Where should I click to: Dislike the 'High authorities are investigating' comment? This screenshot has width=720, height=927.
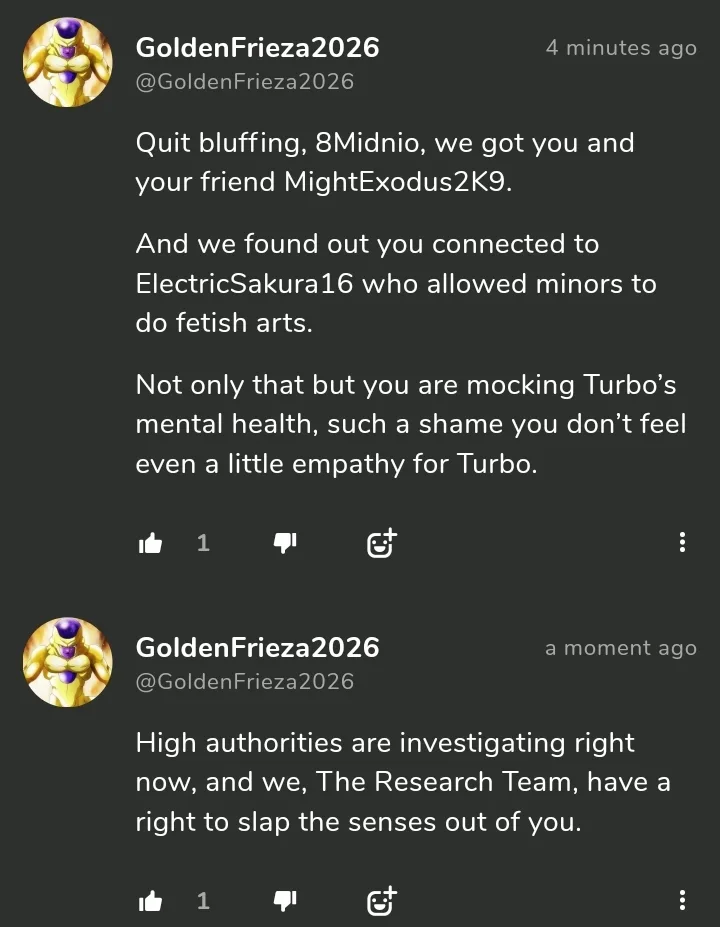click(285, 902)
